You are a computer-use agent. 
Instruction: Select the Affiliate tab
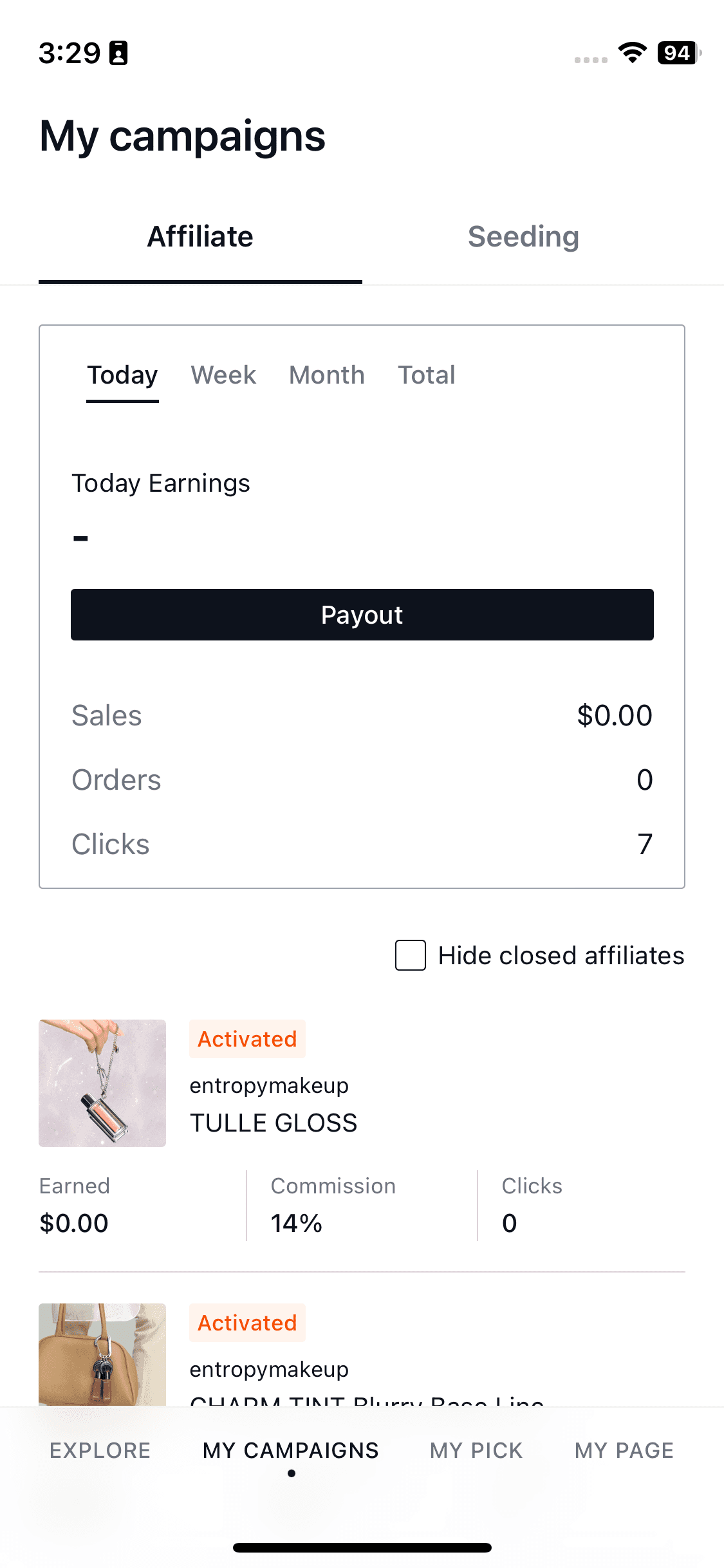[x=200, y=237]
